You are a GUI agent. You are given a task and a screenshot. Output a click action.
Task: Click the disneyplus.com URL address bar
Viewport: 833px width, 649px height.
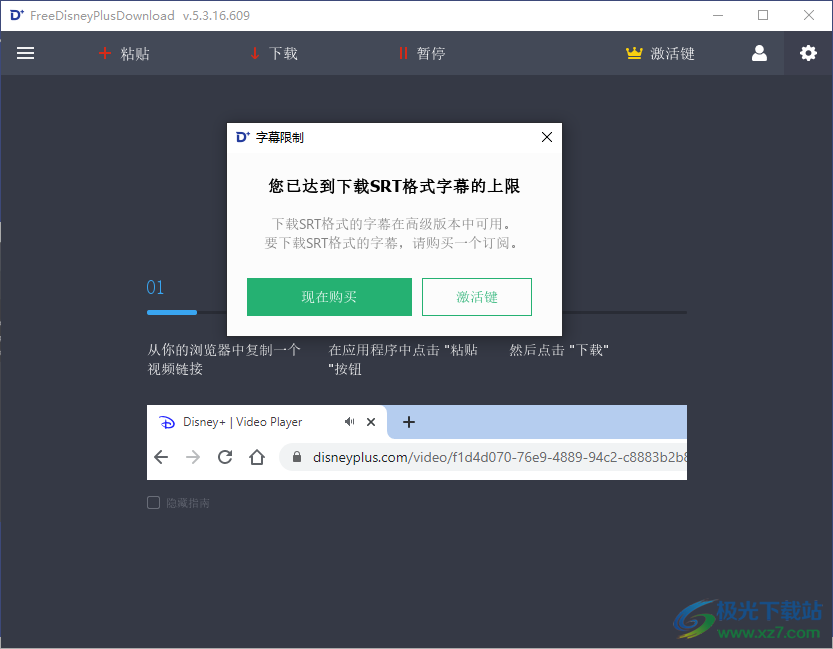[483, 457]
